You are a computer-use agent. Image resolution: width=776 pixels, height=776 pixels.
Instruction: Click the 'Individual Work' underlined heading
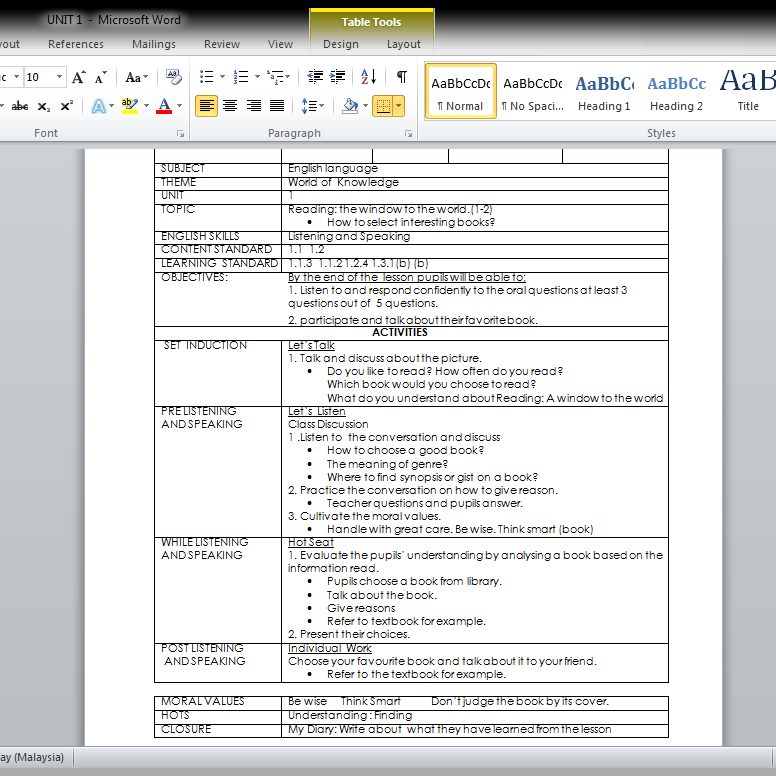pos(330,648)
